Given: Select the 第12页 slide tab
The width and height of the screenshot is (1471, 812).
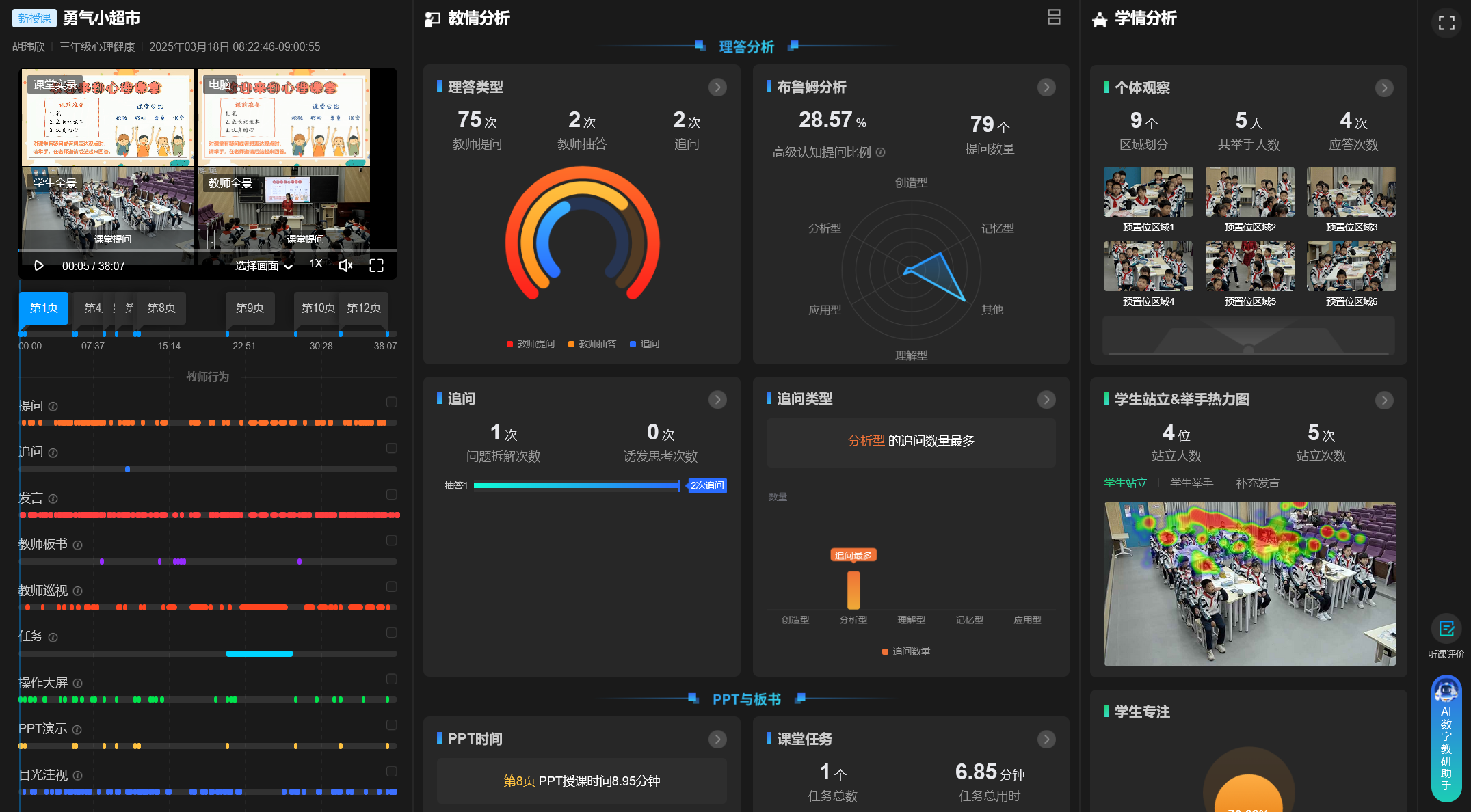Looking at the screenshot, I should pos(364,308).
